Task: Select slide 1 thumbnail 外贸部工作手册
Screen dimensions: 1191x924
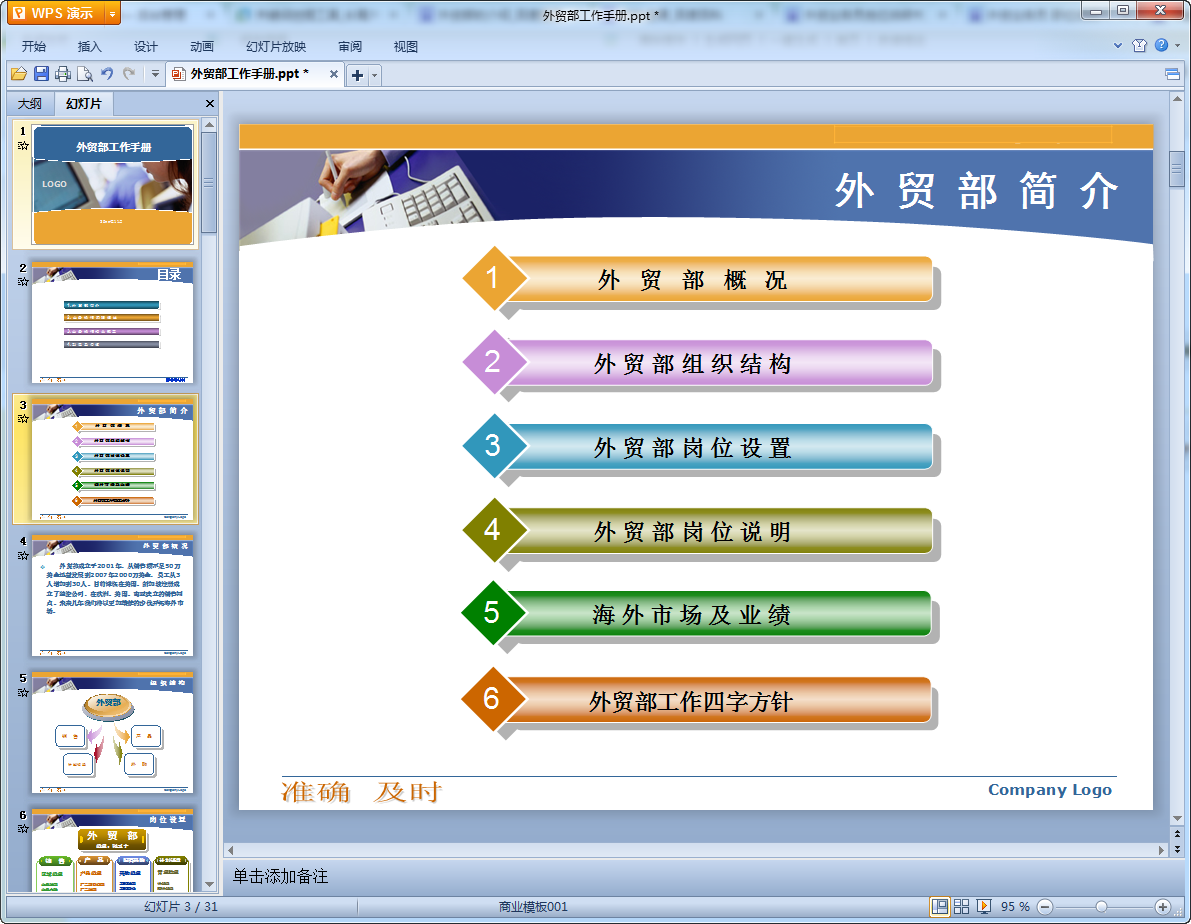Action: [x=112, y=185]
